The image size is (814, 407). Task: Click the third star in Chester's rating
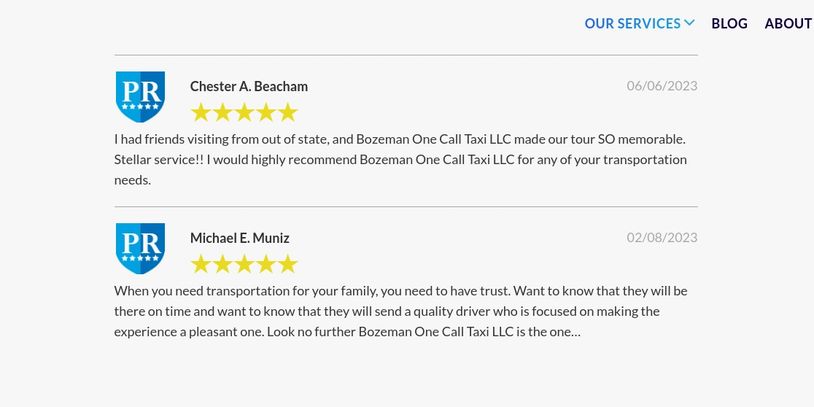pos(244,112)
